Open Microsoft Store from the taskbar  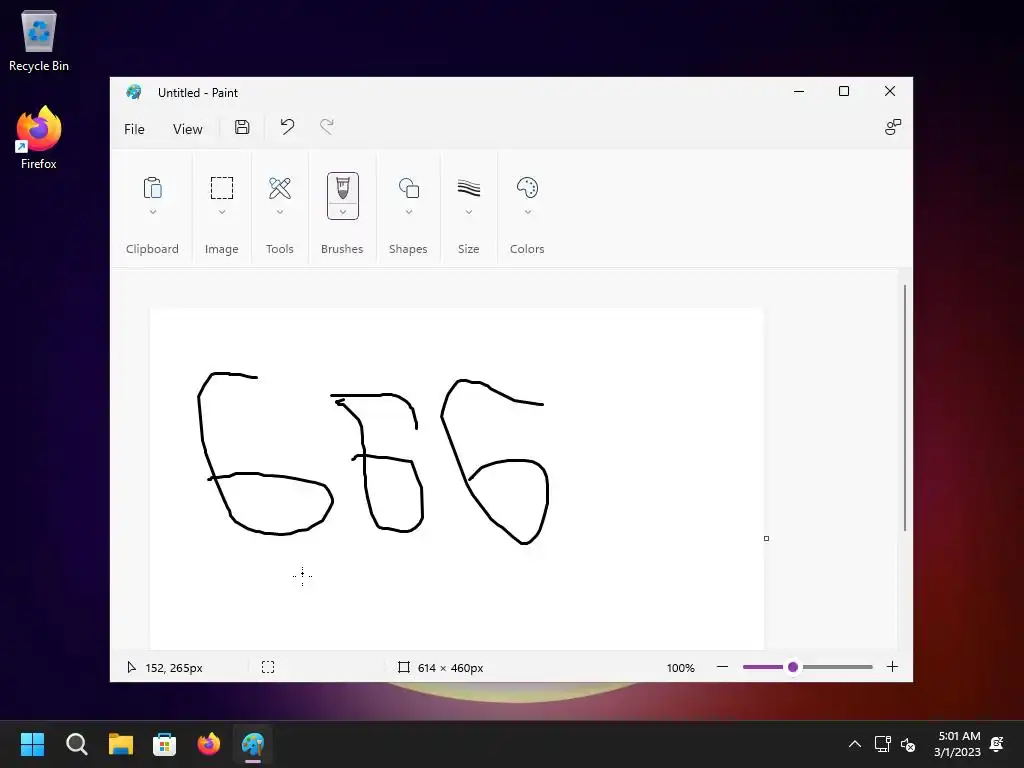click(165, 744)
